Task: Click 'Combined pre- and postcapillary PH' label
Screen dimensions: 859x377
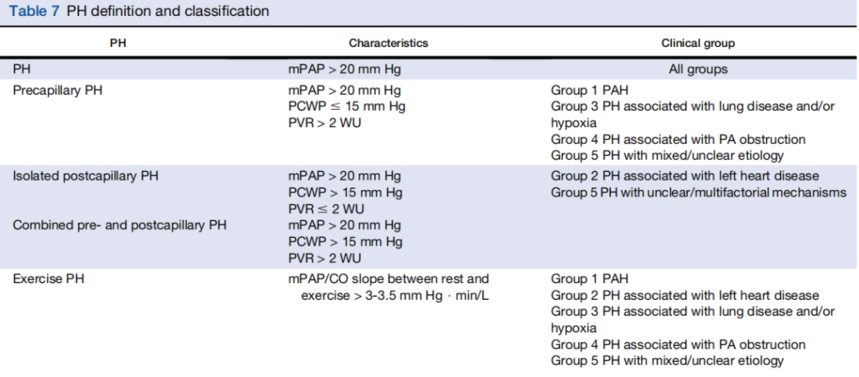Action: pos(119,225)
